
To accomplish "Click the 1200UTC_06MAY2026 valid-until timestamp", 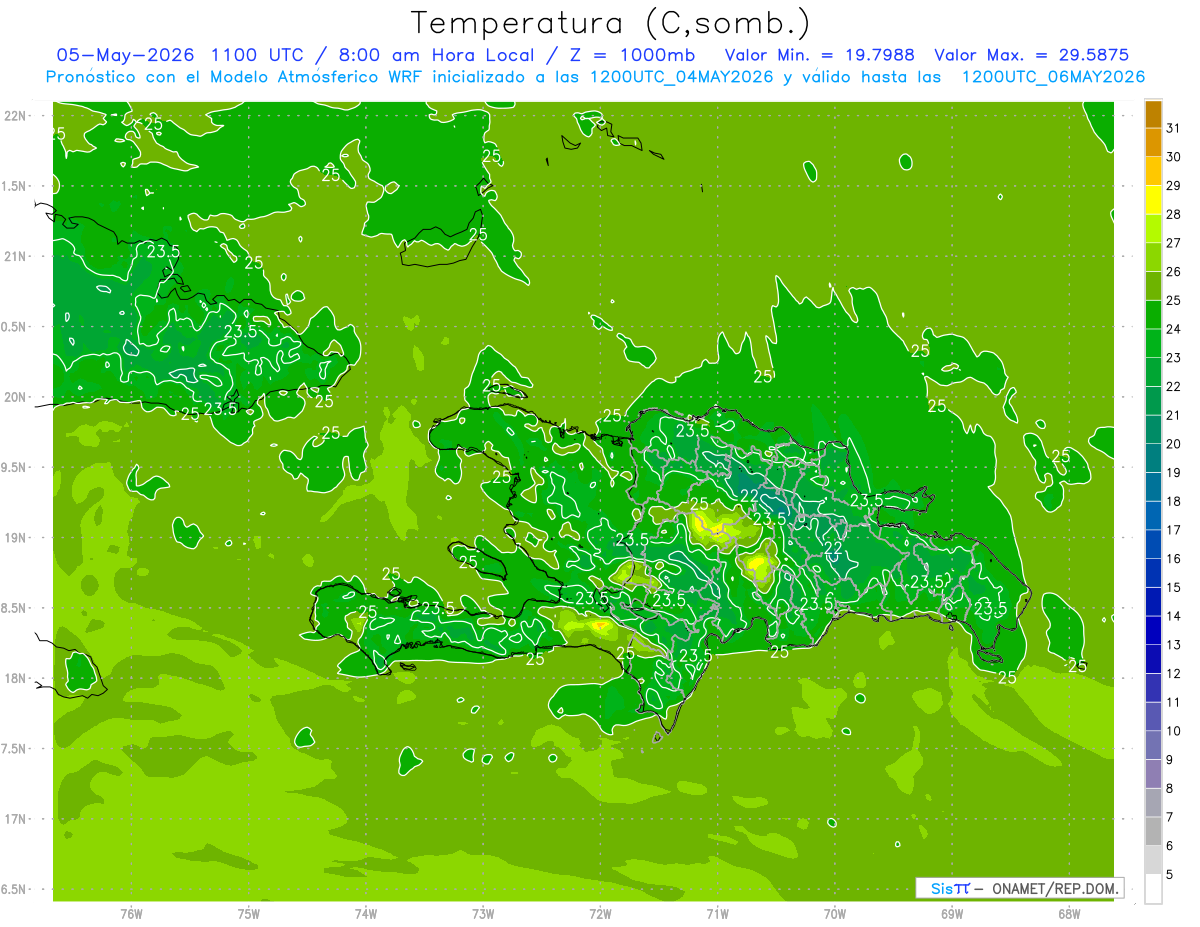I will tap(1053, 77).
